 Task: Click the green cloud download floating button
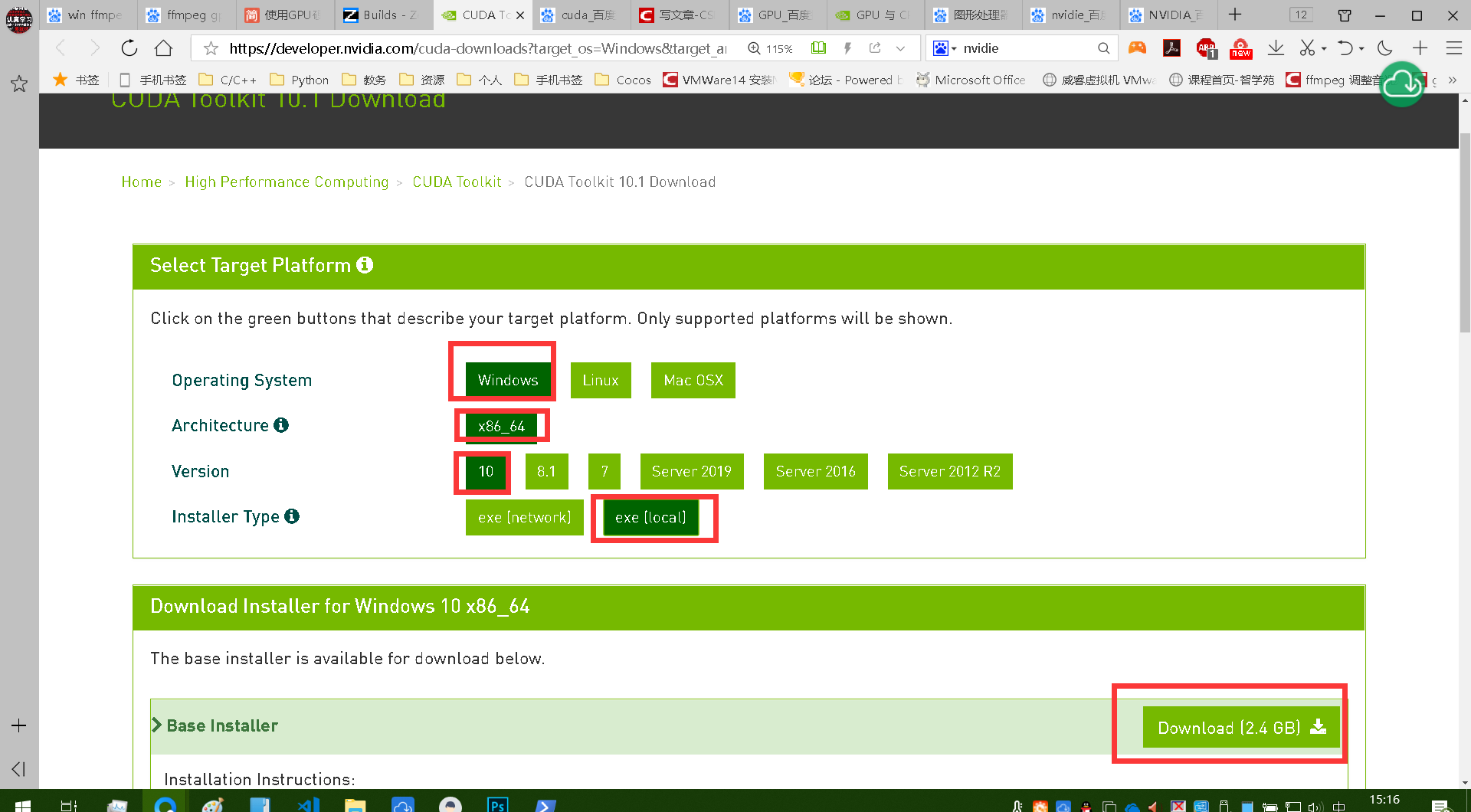1401,83
